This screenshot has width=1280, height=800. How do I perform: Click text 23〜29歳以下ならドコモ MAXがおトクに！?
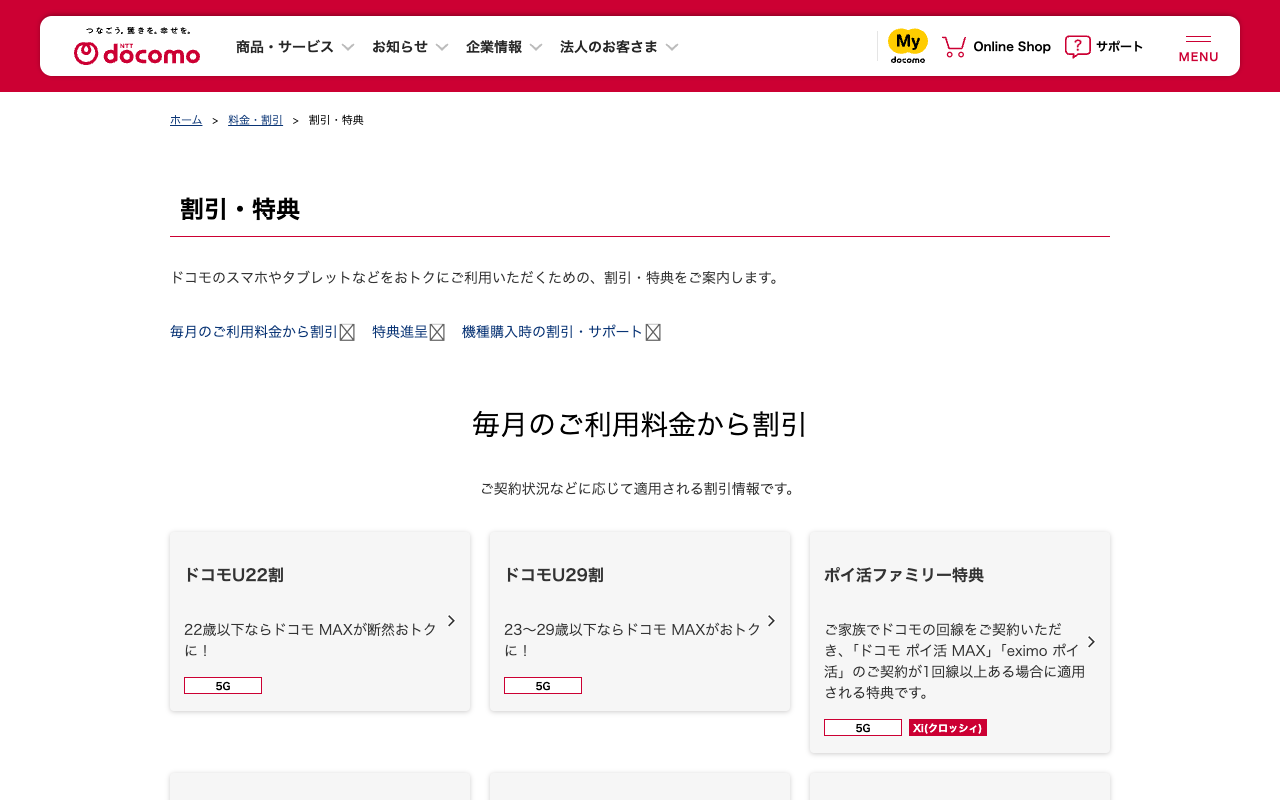(x=631, y=640)
